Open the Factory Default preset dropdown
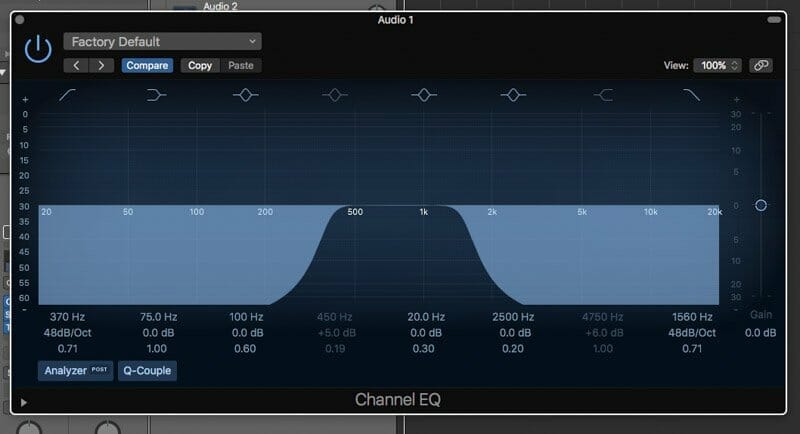 tap(162, 42)
